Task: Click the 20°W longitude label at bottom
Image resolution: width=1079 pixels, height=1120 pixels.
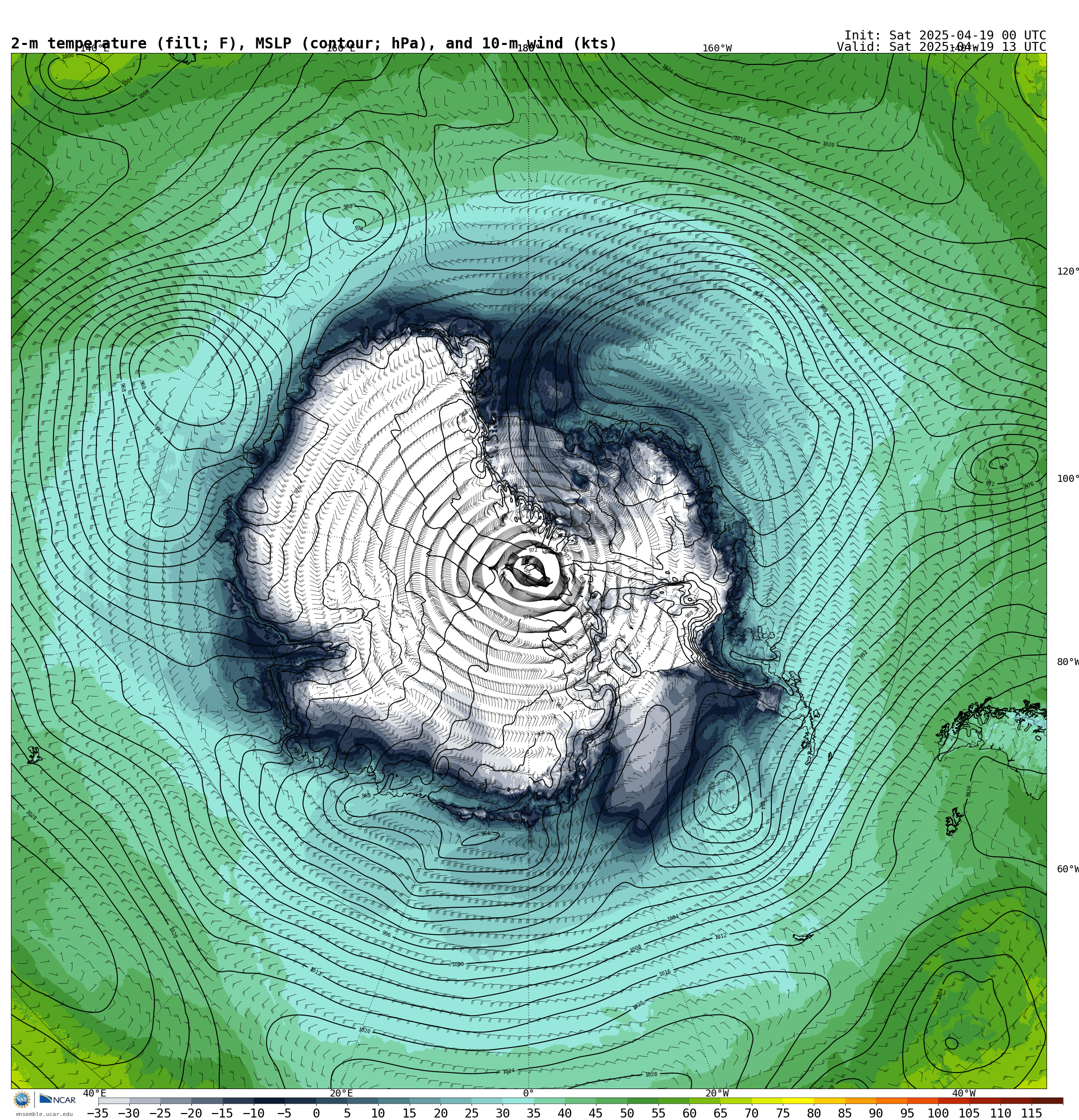Action: [x=717, y=1093]
